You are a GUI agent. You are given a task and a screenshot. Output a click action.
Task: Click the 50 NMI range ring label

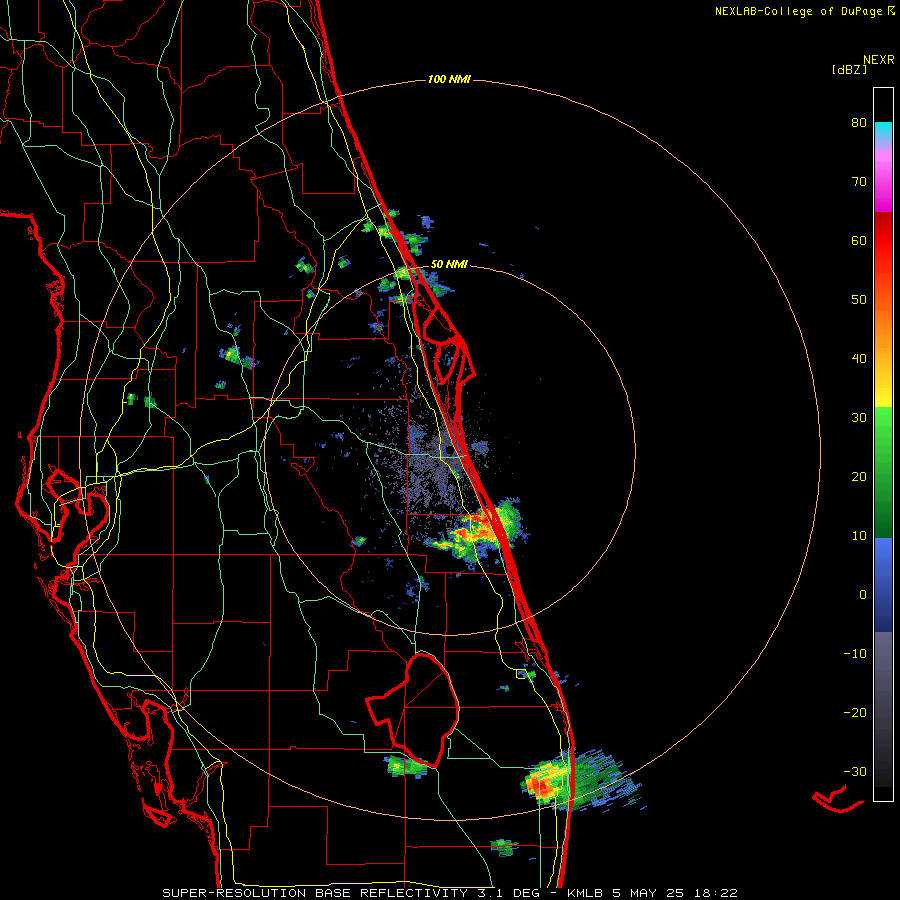click(x=449, y=265)
